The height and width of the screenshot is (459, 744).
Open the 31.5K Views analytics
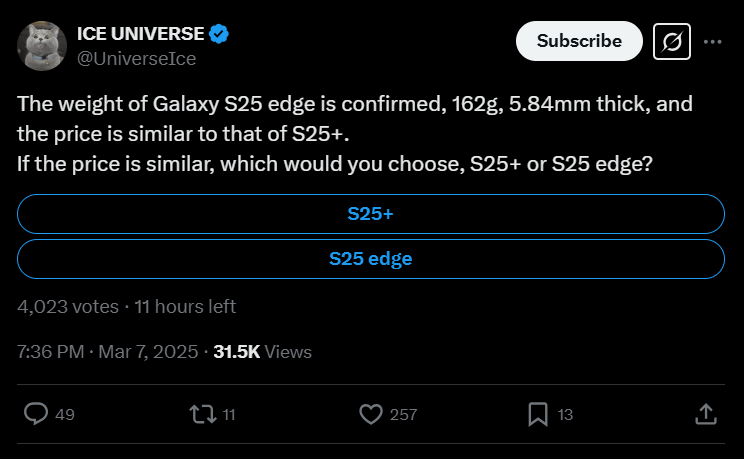pyautogui.click(x=262, y=352)
